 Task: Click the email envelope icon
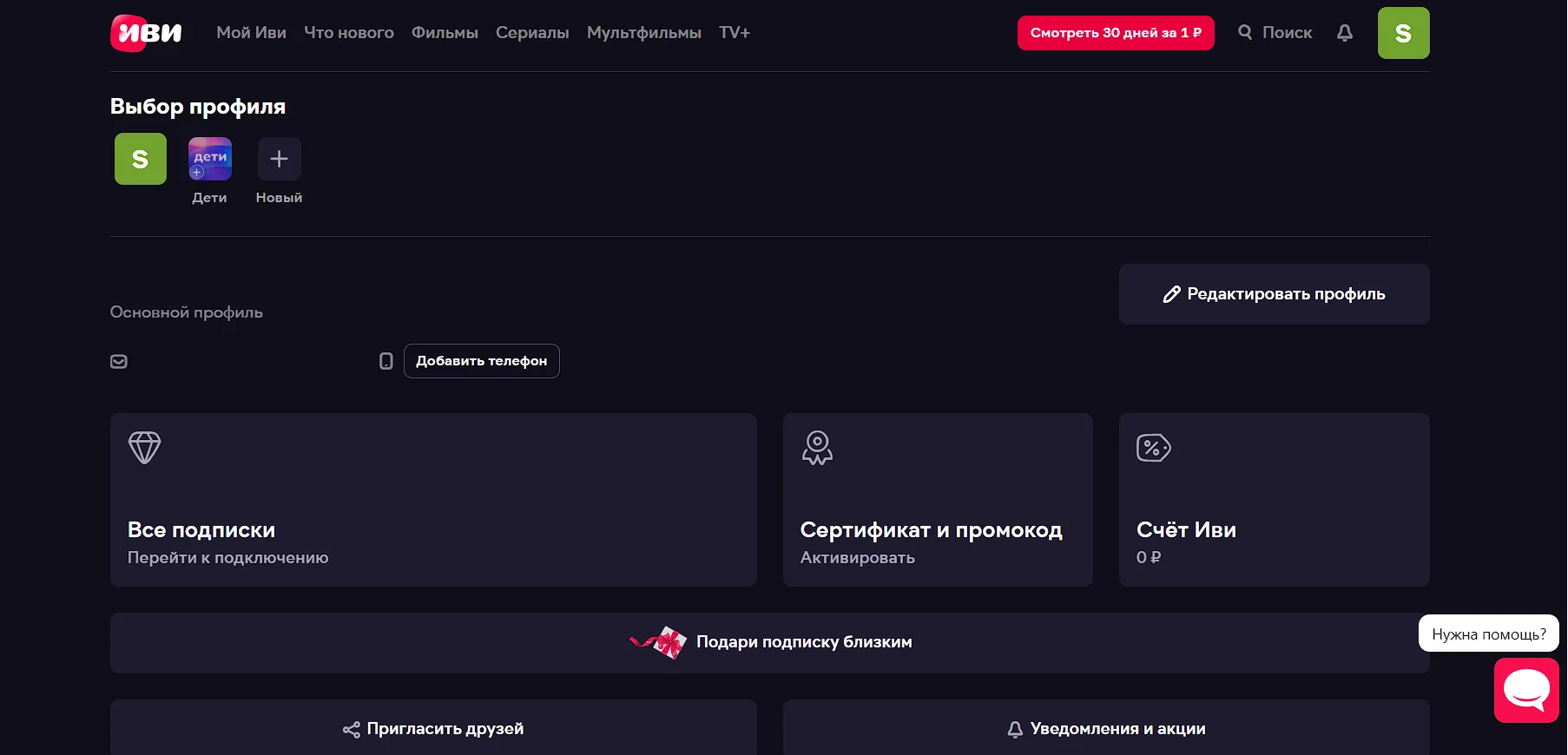(119, 361)
